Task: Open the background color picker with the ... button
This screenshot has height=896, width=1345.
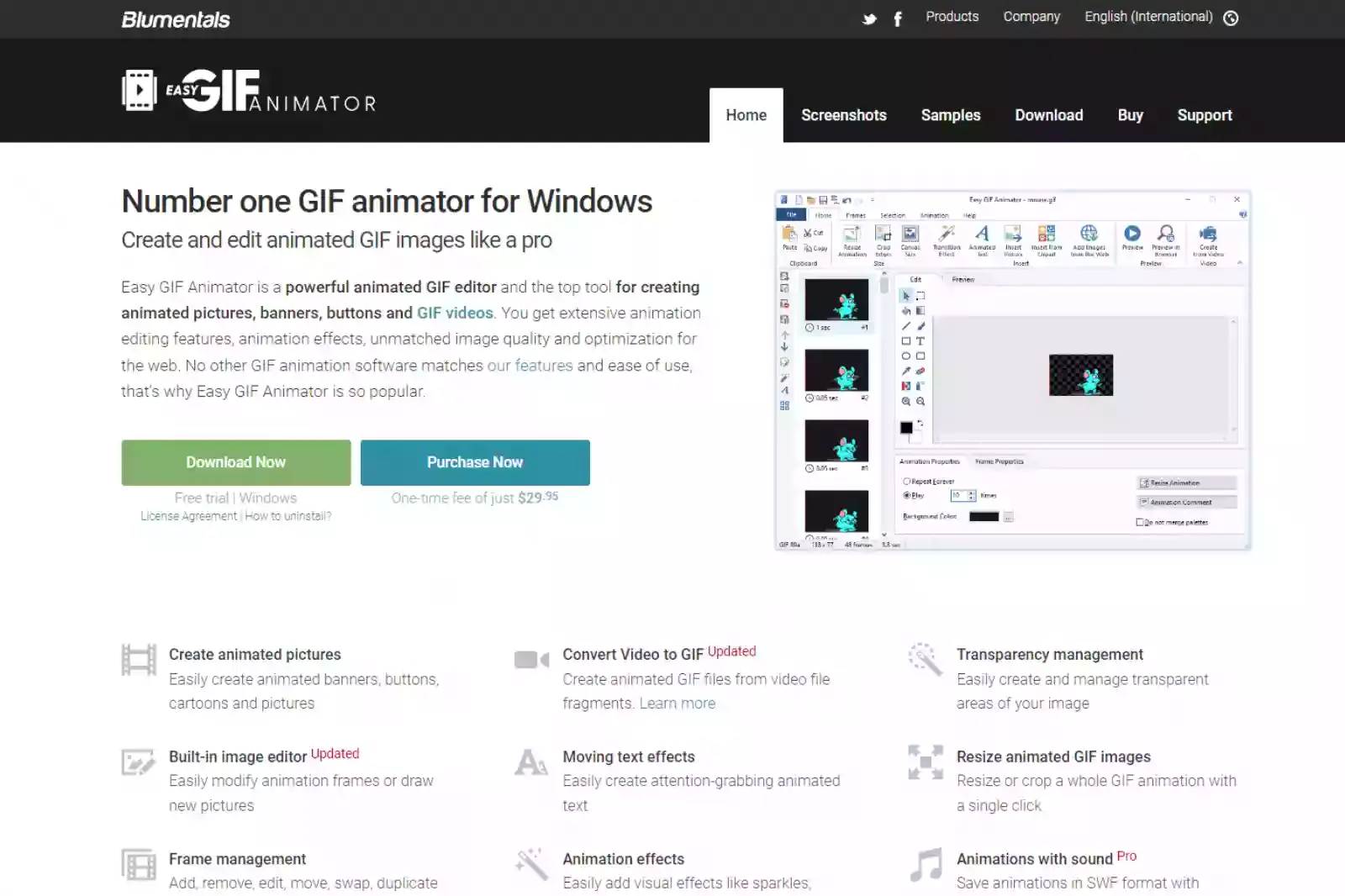Action: [1009, 517]
